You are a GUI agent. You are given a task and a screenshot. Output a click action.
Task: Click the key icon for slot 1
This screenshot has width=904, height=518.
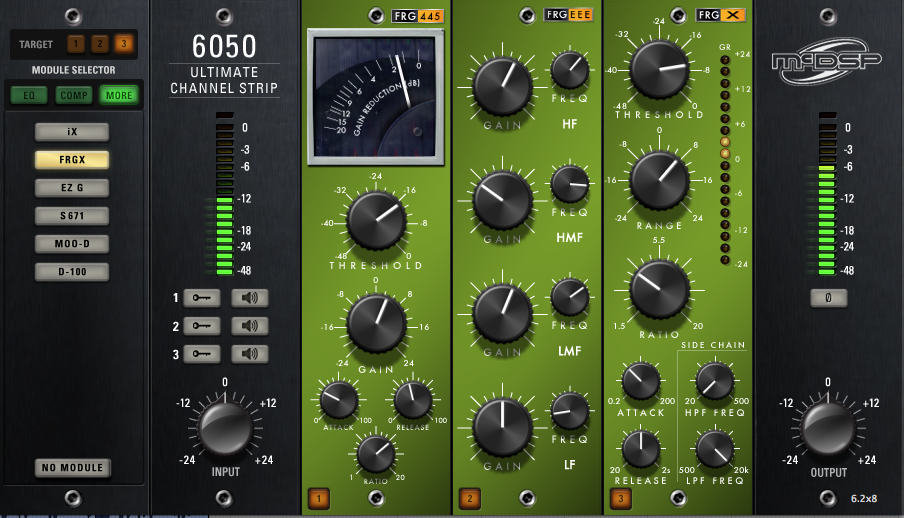pos(202,298)
